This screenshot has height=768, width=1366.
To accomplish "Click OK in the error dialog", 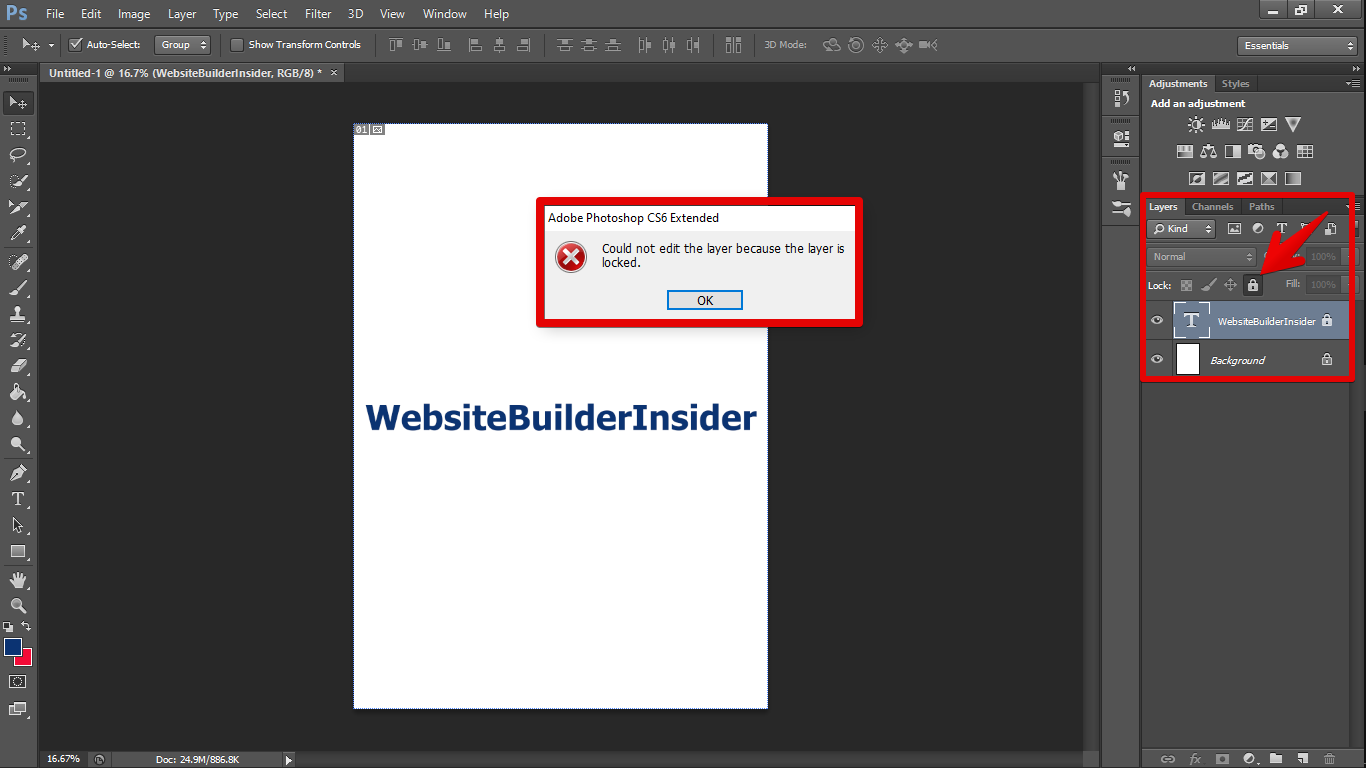I will click(x=705, y=301).
